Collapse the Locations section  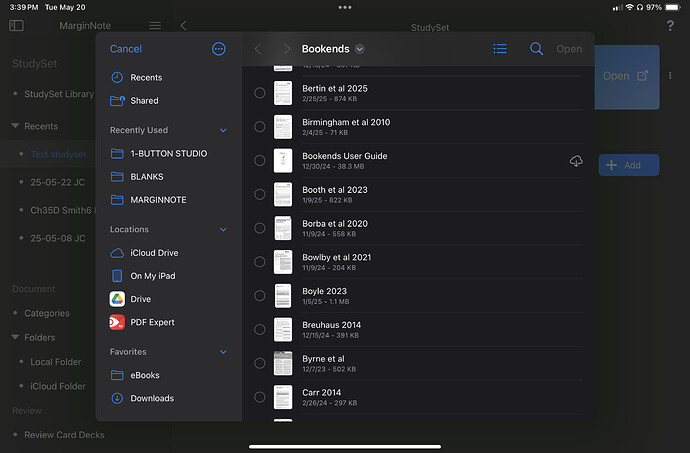pos(223,229)
